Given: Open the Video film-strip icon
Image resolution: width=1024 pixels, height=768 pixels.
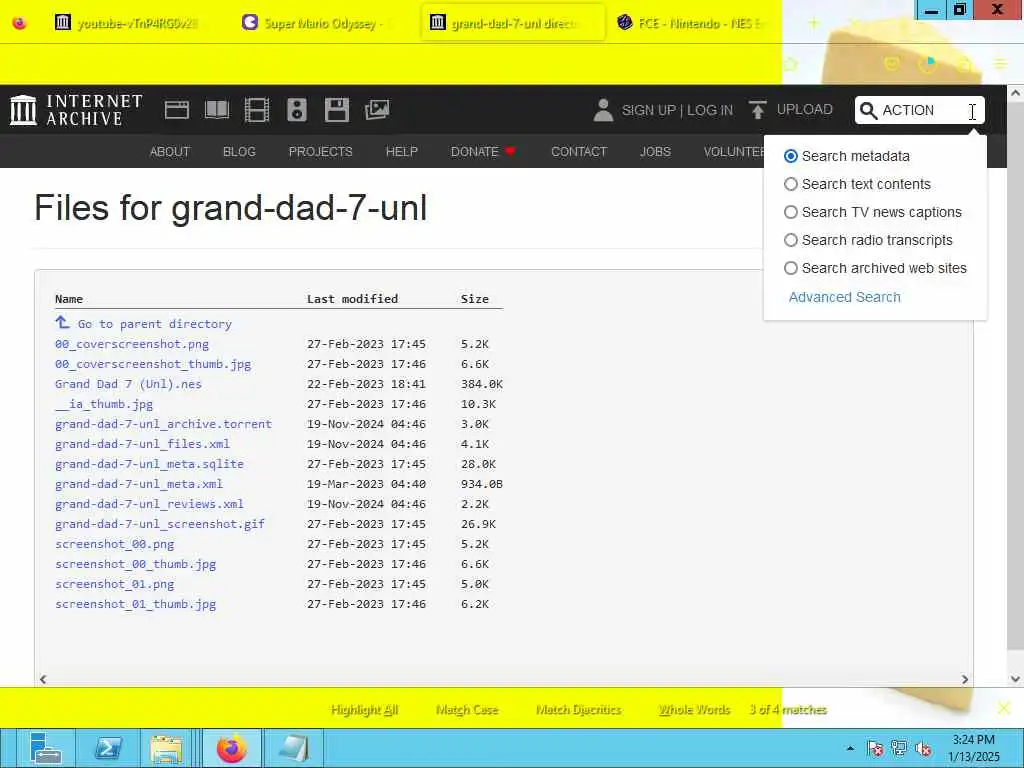Looking at the screenshot, I should [257, 110].
